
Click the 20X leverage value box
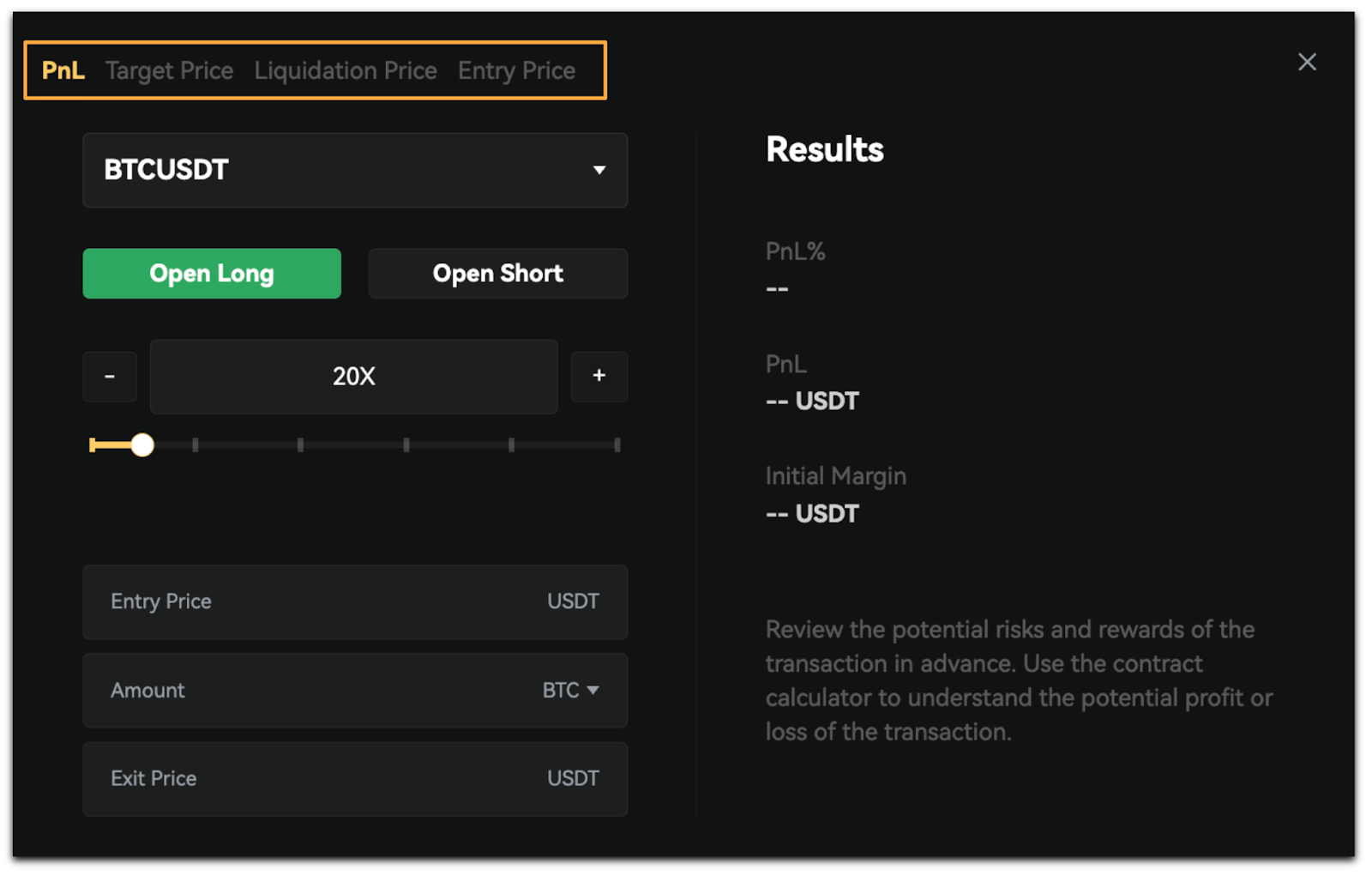tap(354, 377)
